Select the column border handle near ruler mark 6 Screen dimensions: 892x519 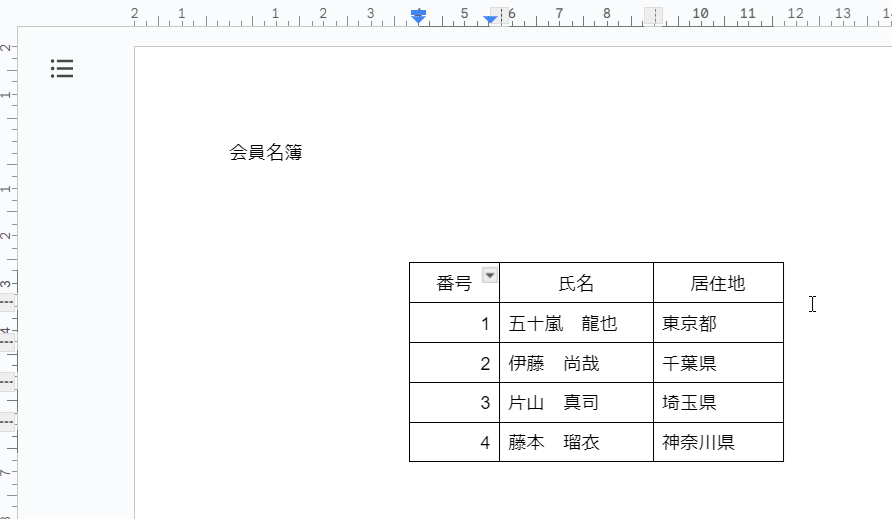click(x=500, y=15)
